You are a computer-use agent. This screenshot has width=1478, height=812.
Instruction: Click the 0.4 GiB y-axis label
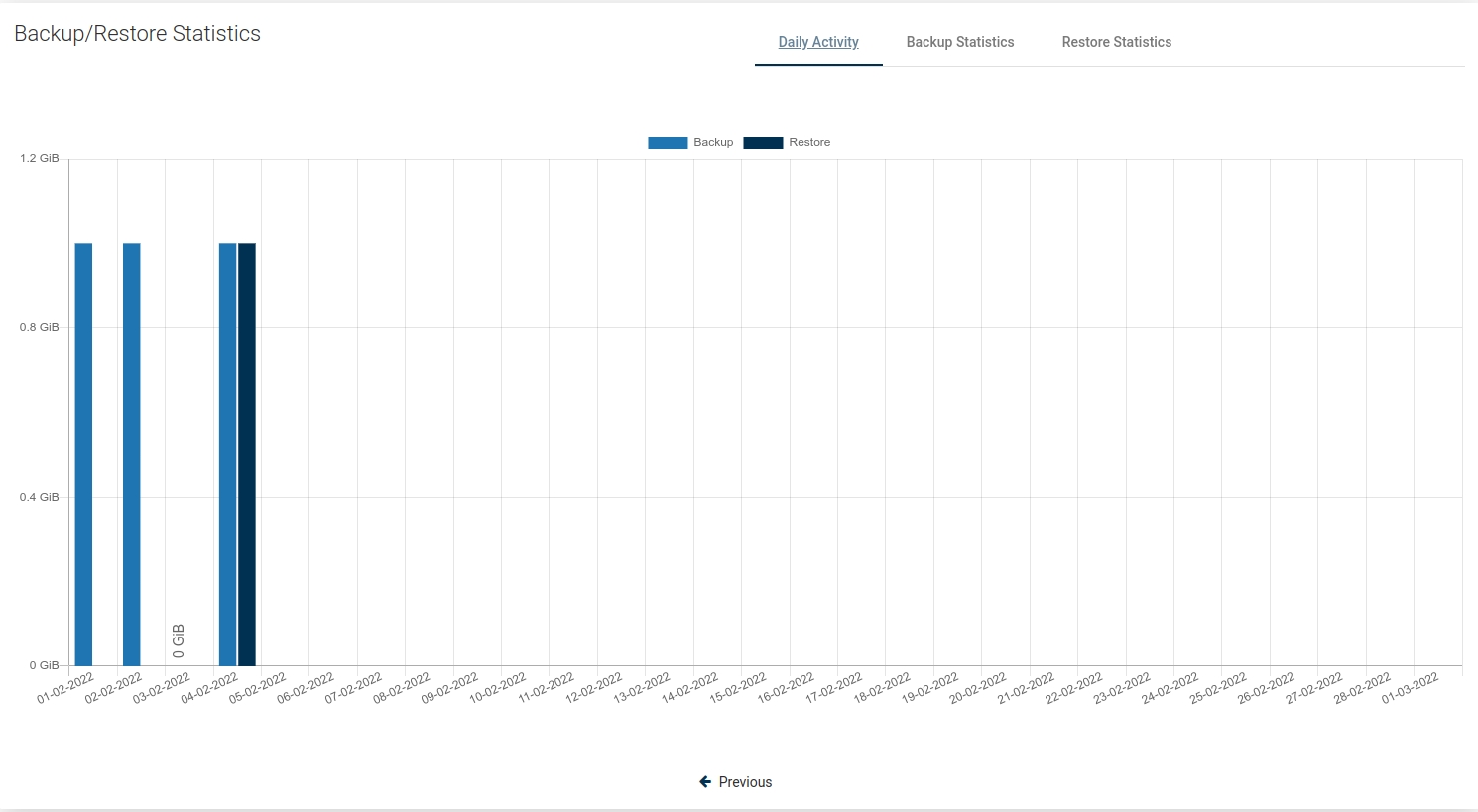[40, 497]
